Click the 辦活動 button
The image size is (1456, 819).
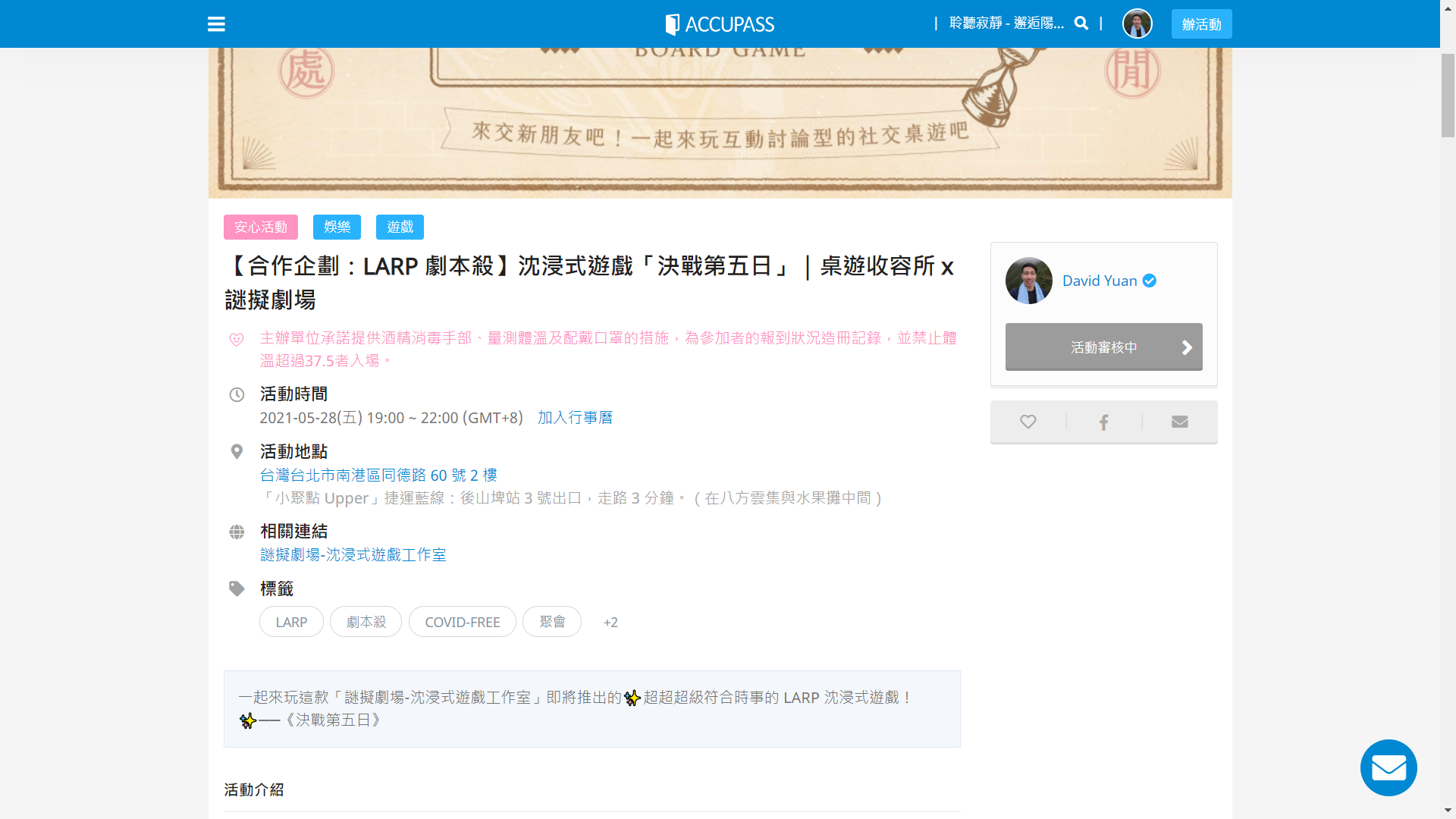coord(1201,24)
